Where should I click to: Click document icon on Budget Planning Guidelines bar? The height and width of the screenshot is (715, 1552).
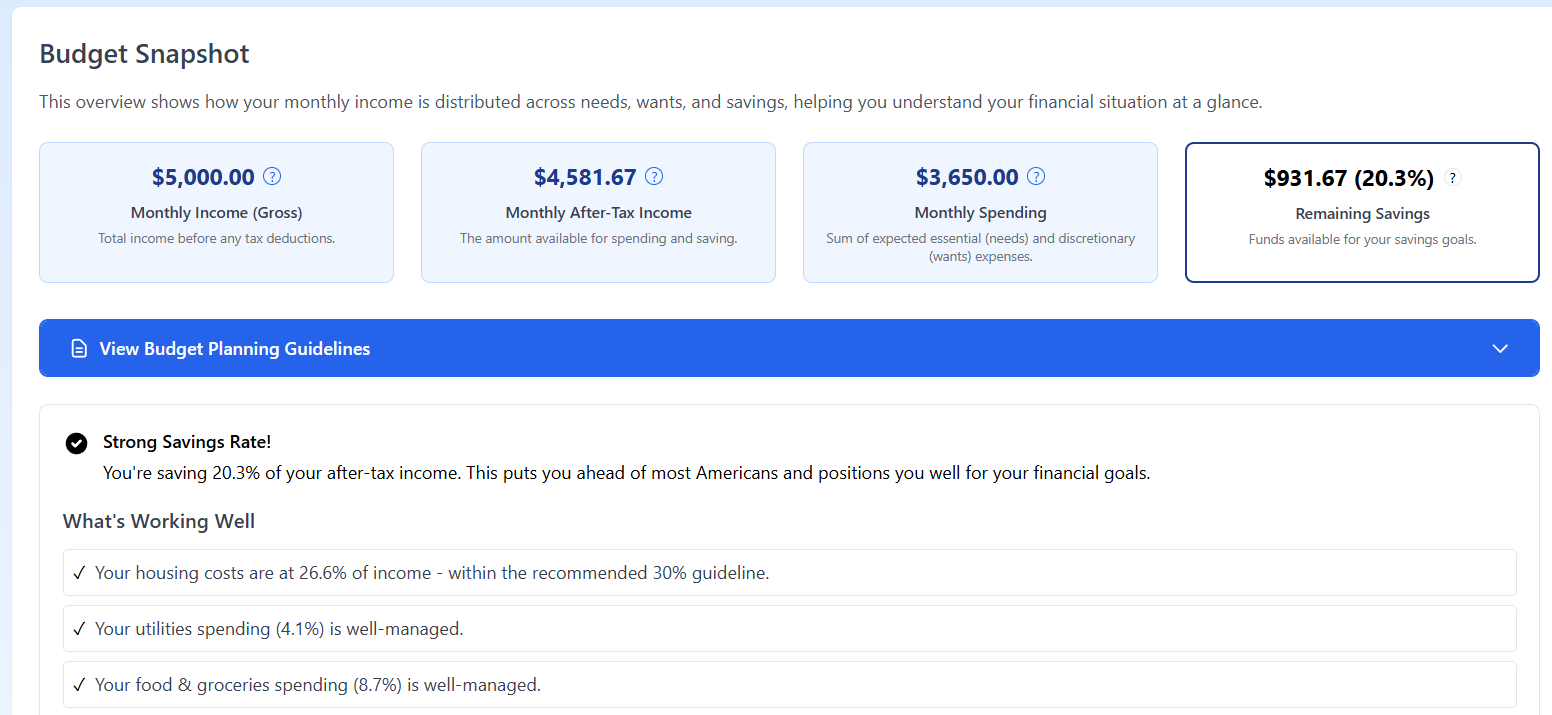(79, 349)
